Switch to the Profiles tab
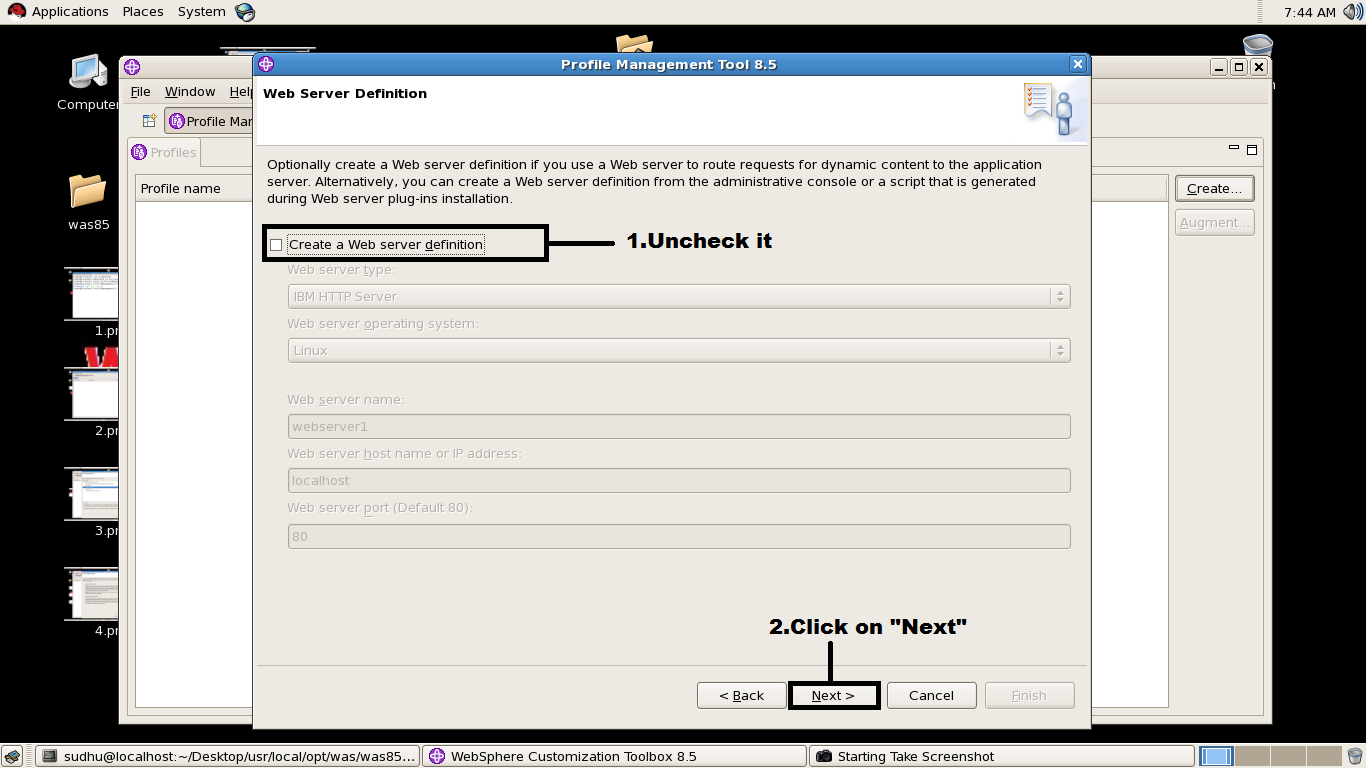1366x768 pixels. coord(163,152)
